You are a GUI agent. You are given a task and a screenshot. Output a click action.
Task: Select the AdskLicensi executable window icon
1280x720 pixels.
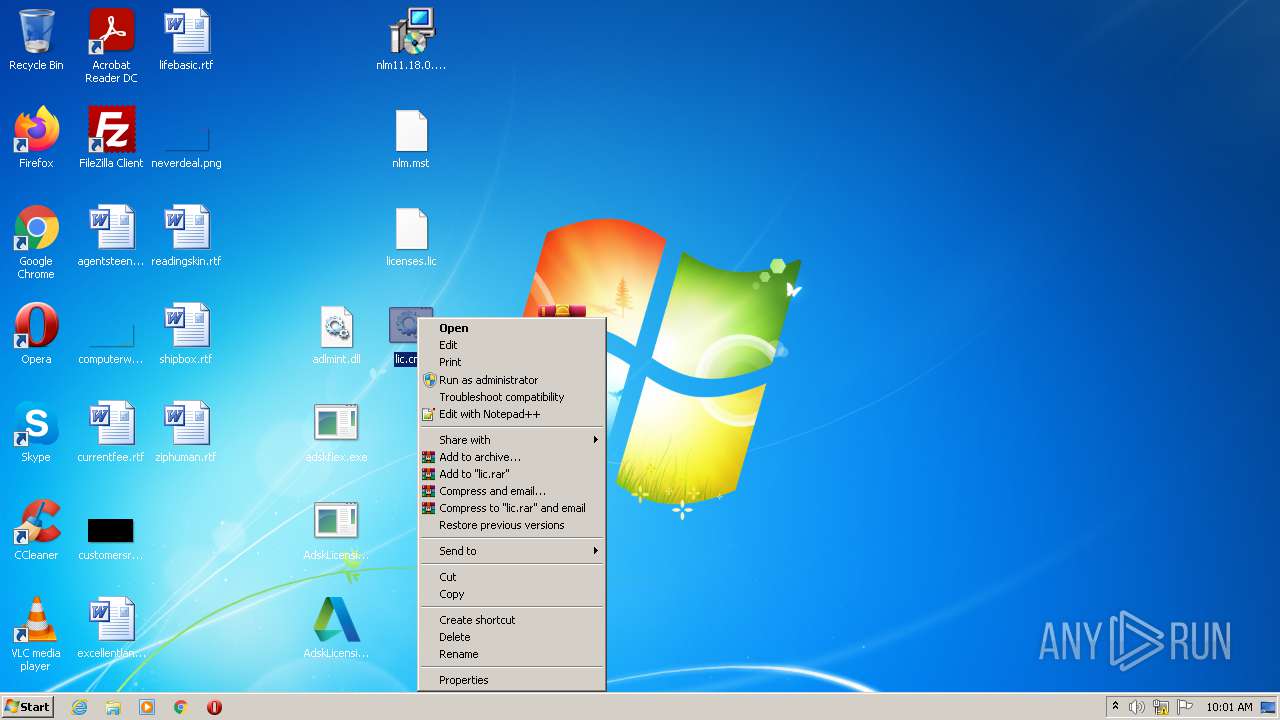click(336, 530)
